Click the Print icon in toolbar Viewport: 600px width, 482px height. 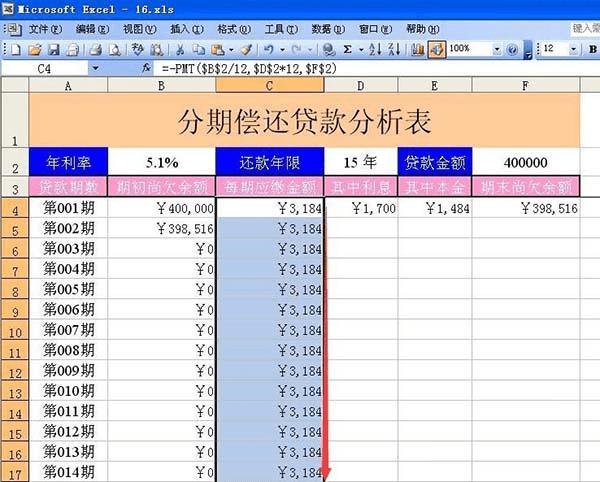click(x=95, y=49)
